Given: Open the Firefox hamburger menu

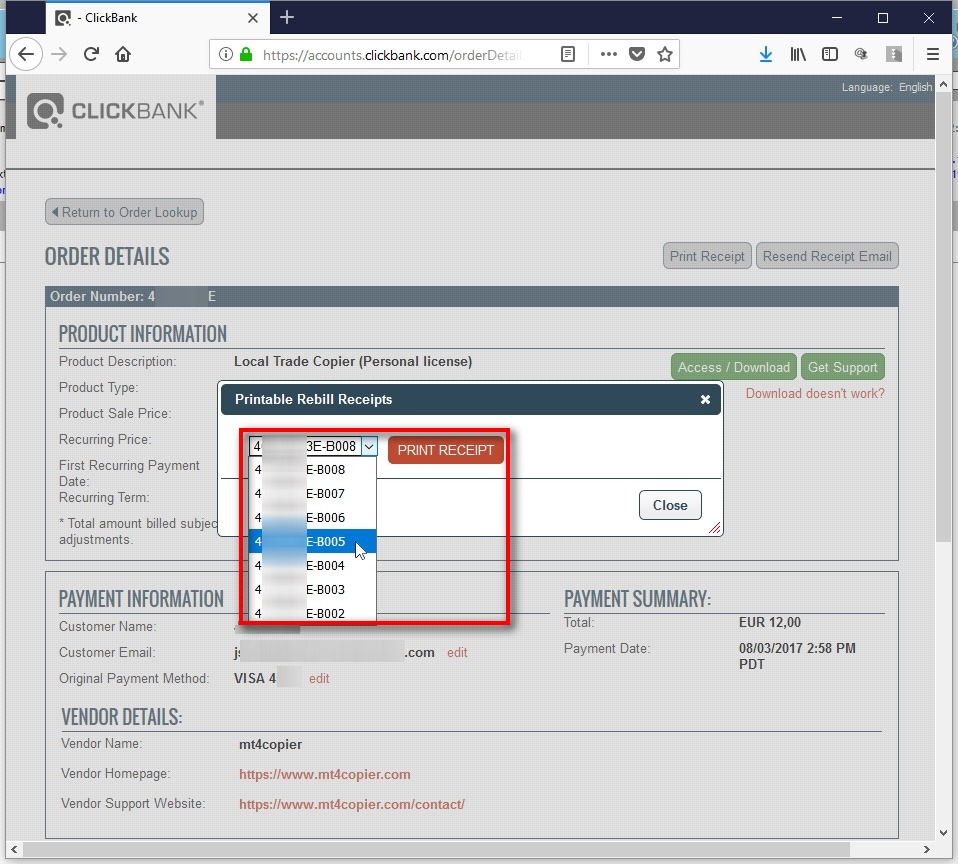Looking at the screenshot, I should coord(932,55).
